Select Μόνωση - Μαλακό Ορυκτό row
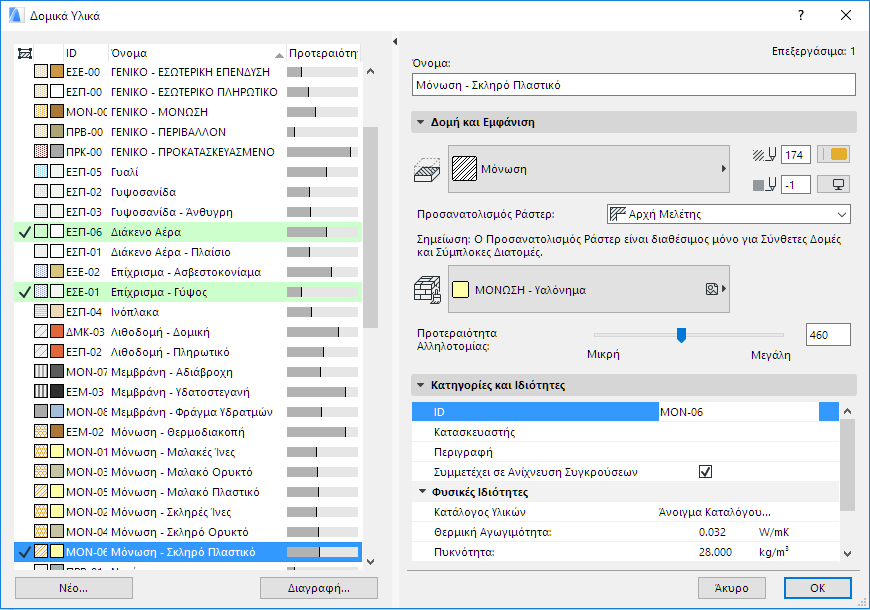870x610 pixels. (x=188, y=472)
